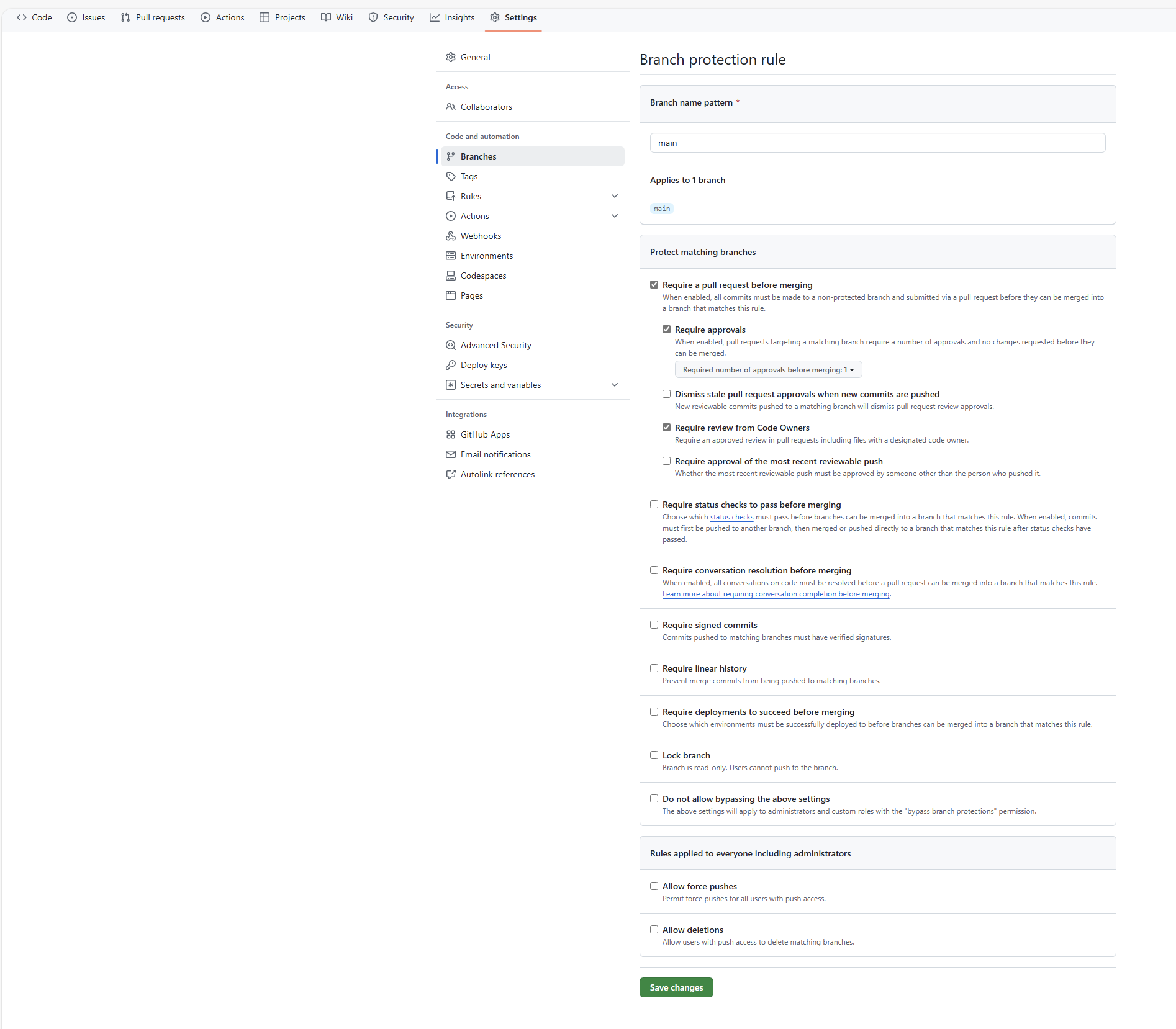
Task: Open Collaborators settings page
Action: click(533, 107)
